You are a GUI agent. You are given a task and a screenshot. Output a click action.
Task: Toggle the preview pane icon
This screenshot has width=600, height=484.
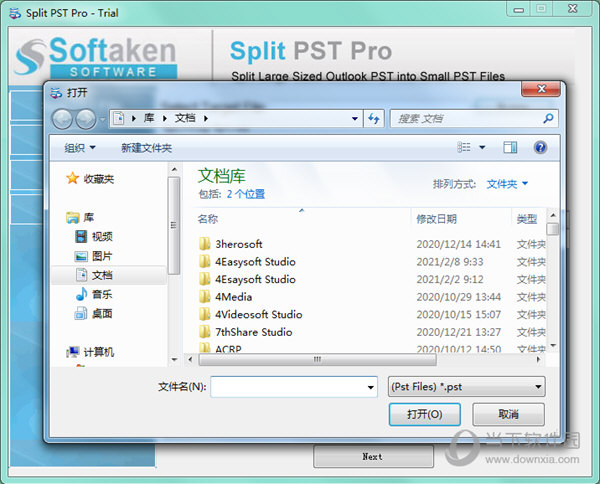[x=510, y=147]
